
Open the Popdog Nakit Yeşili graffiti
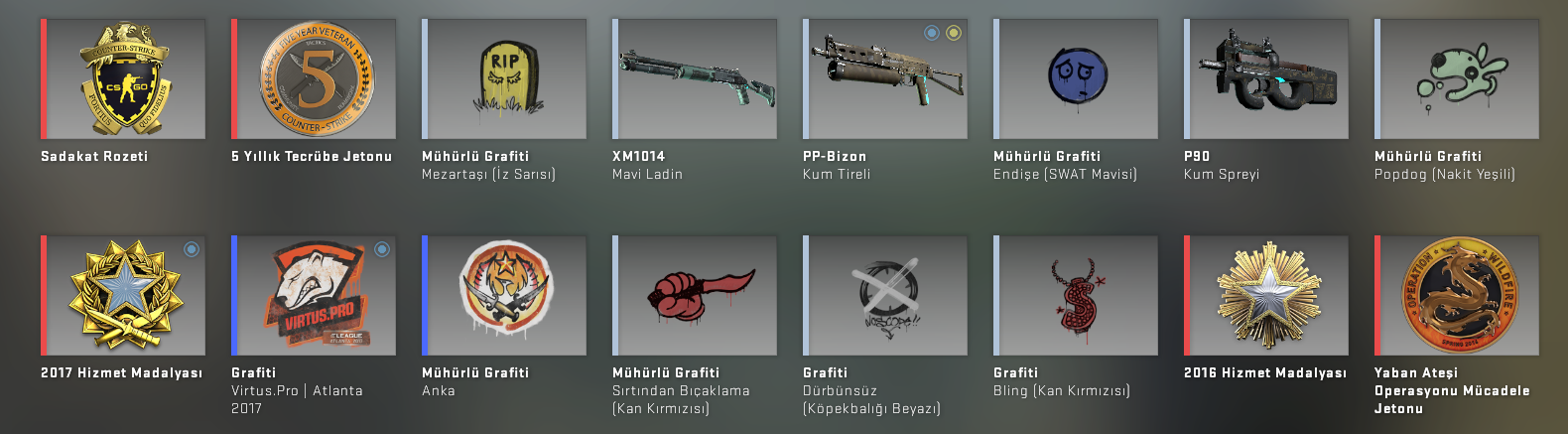(1457, 79)
